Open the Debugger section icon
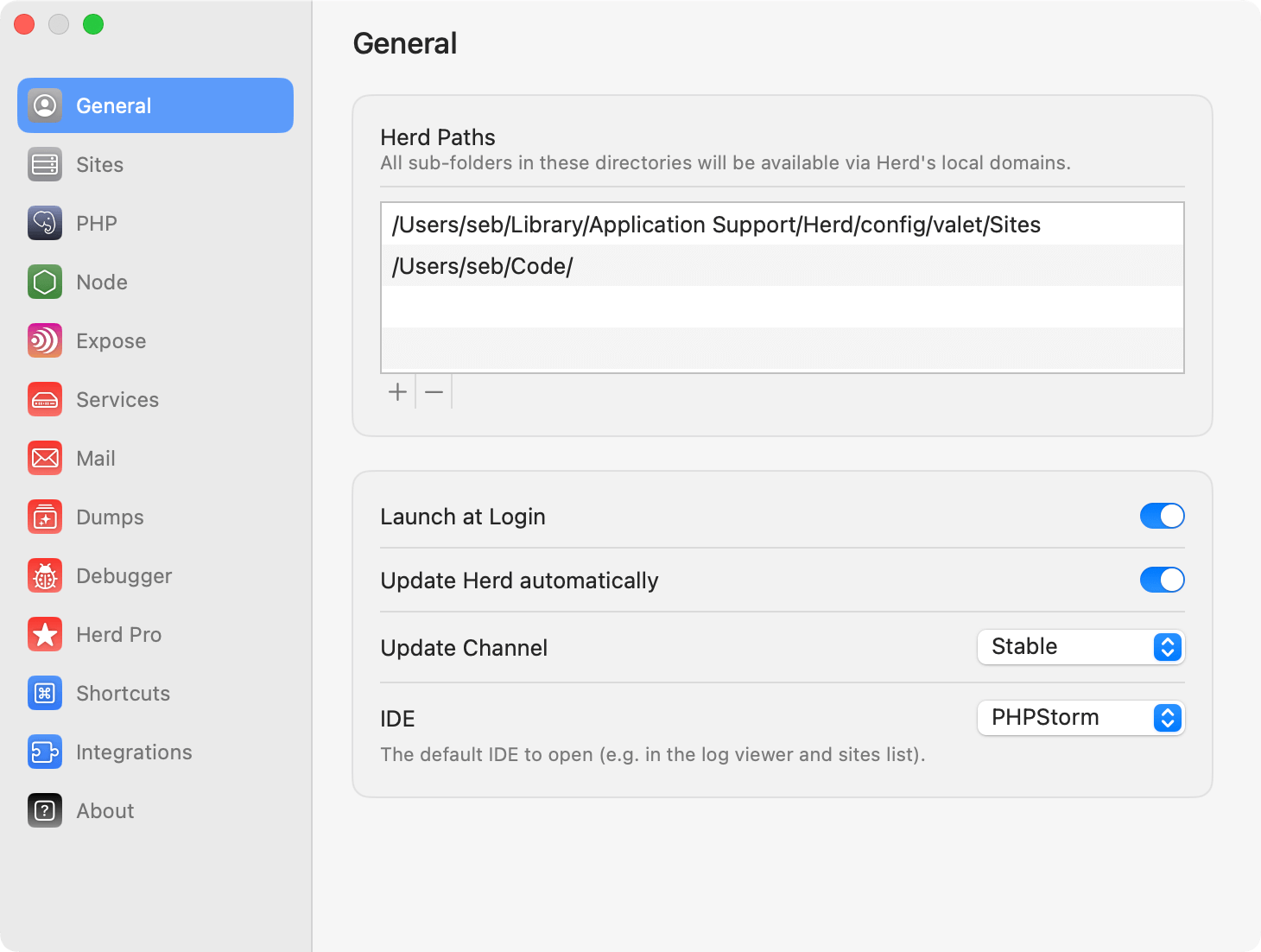Image resolution: width=1261 pixels, height=952 pixels. [x=45, y=575]
